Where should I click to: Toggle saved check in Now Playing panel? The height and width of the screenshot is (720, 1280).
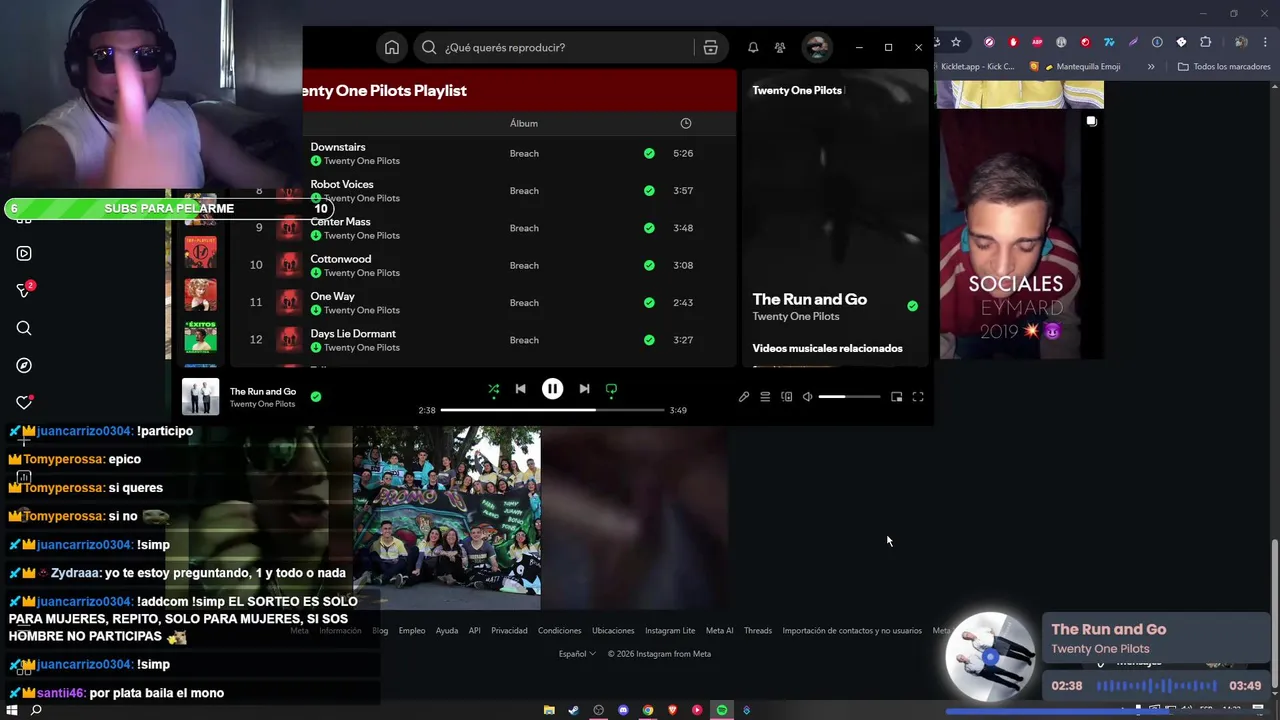tap(912, 306)
